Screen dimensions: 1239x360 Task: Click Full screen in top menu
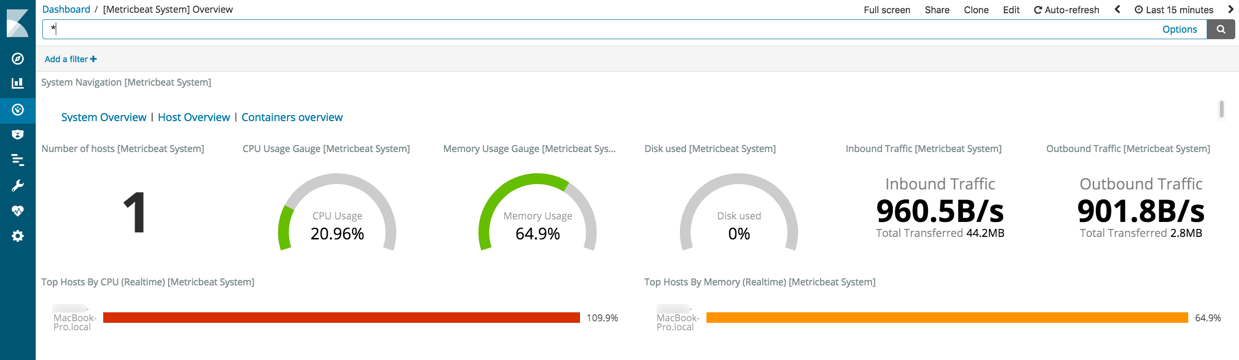click(x=887, y=10)
